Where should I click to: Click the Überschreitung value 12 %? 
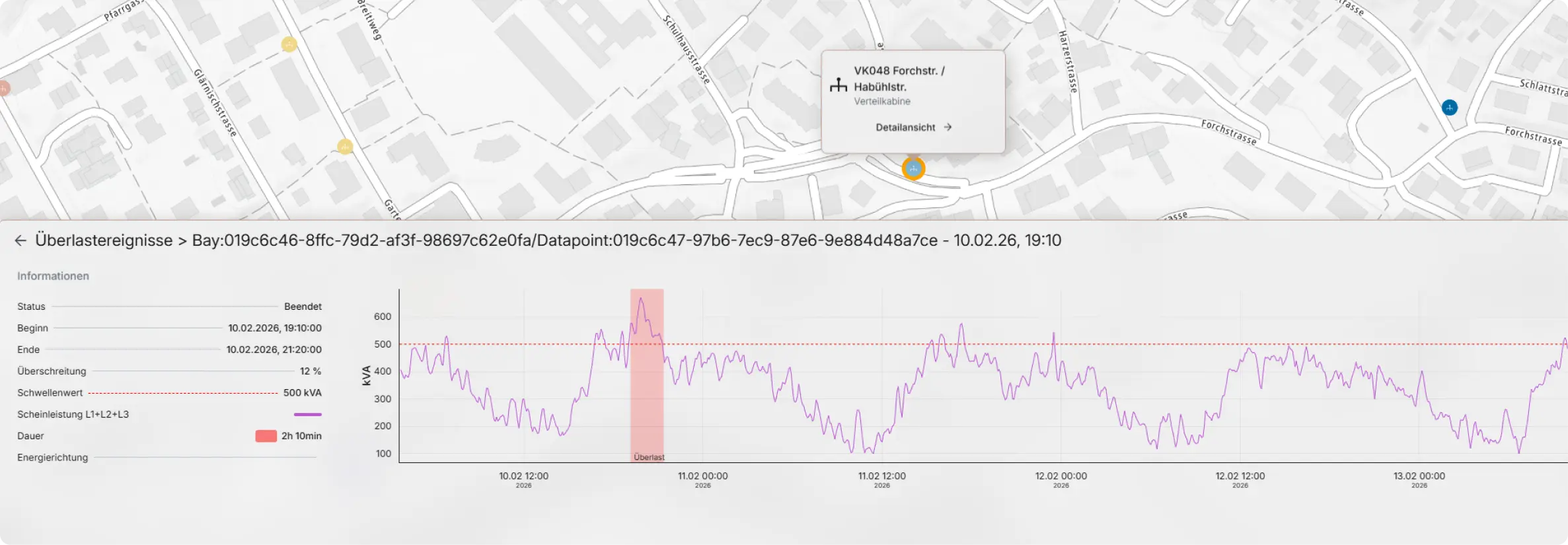tap(311, 371)
